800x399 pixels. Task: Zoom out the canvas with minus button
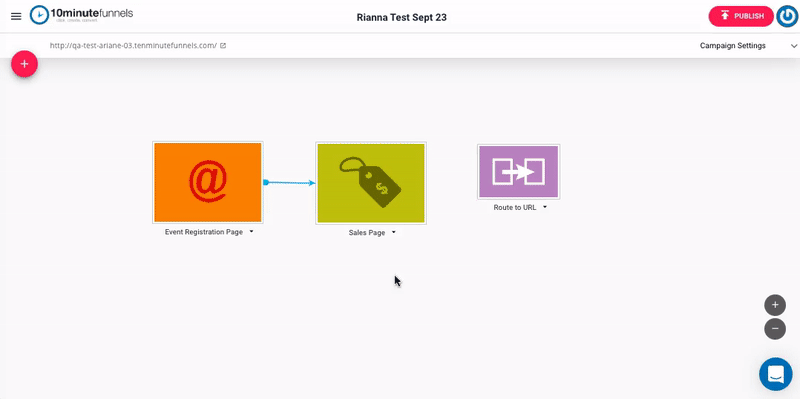coord(775,329)
